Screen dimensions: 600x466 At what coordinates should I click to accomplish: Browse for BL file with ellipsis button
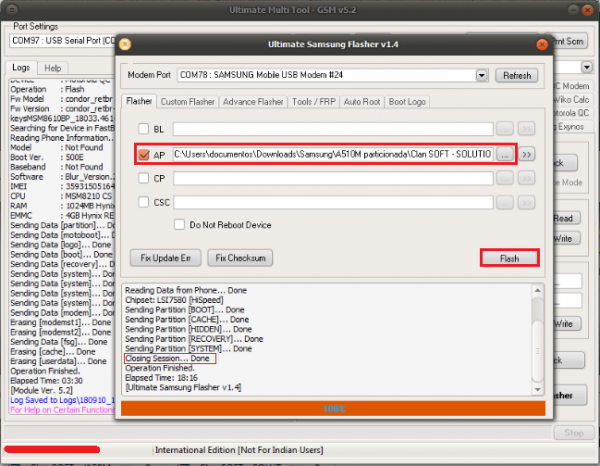coord(505,129)
